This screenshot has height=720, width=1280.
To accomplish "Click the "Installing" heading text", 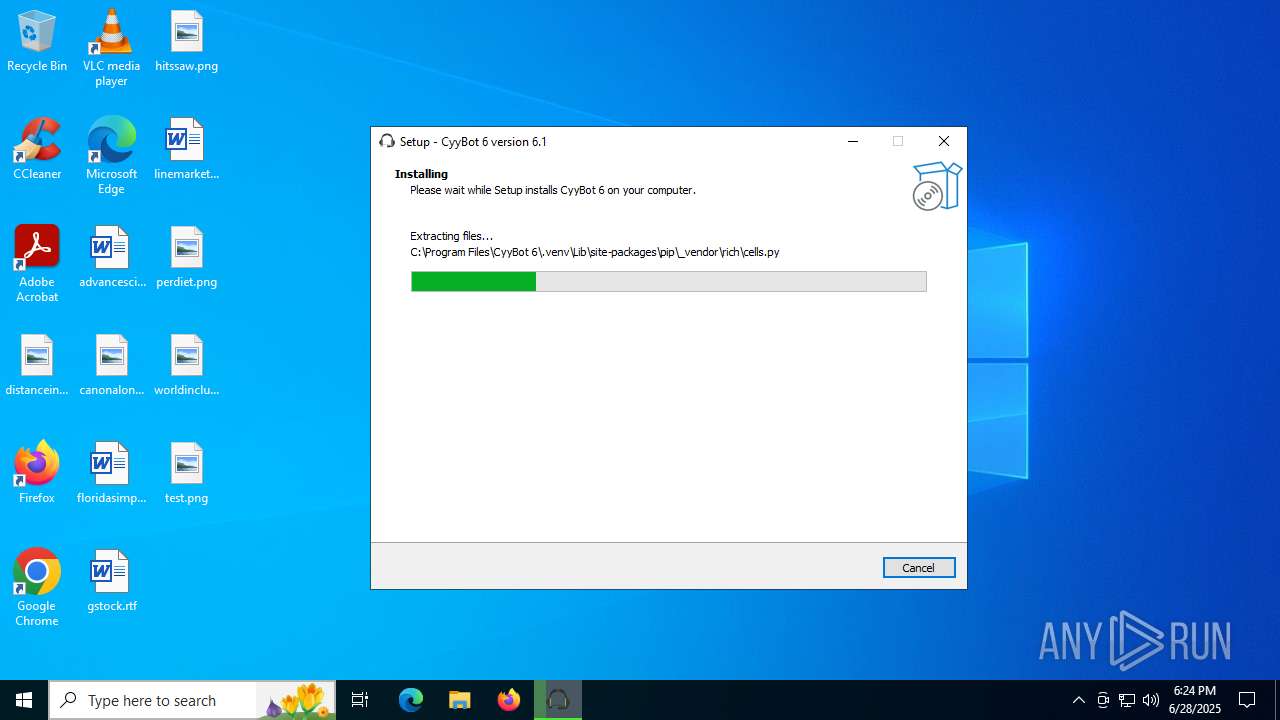I will tap(421, 174).
